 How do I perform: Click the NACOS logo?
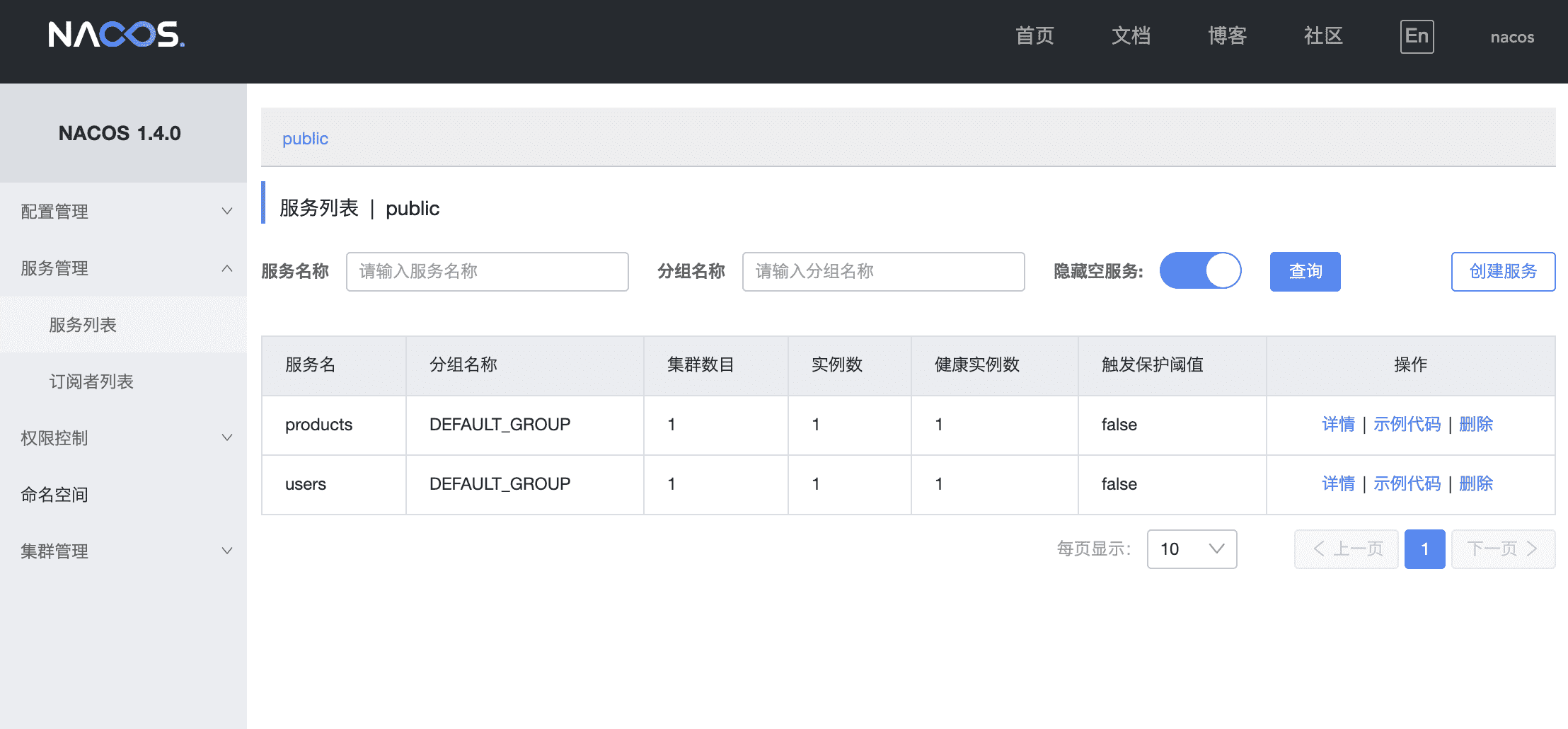117,35
